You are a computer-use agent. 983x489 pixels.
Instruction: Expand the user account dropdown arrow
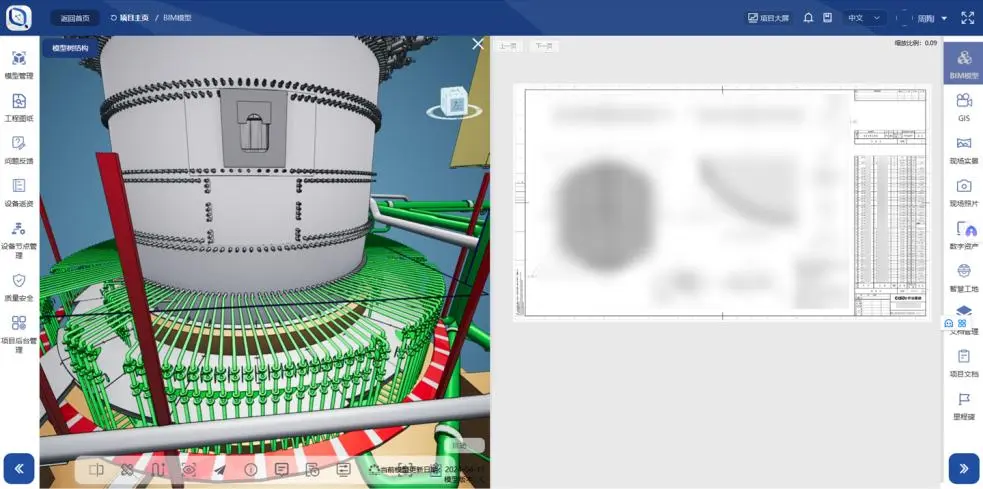944,19
